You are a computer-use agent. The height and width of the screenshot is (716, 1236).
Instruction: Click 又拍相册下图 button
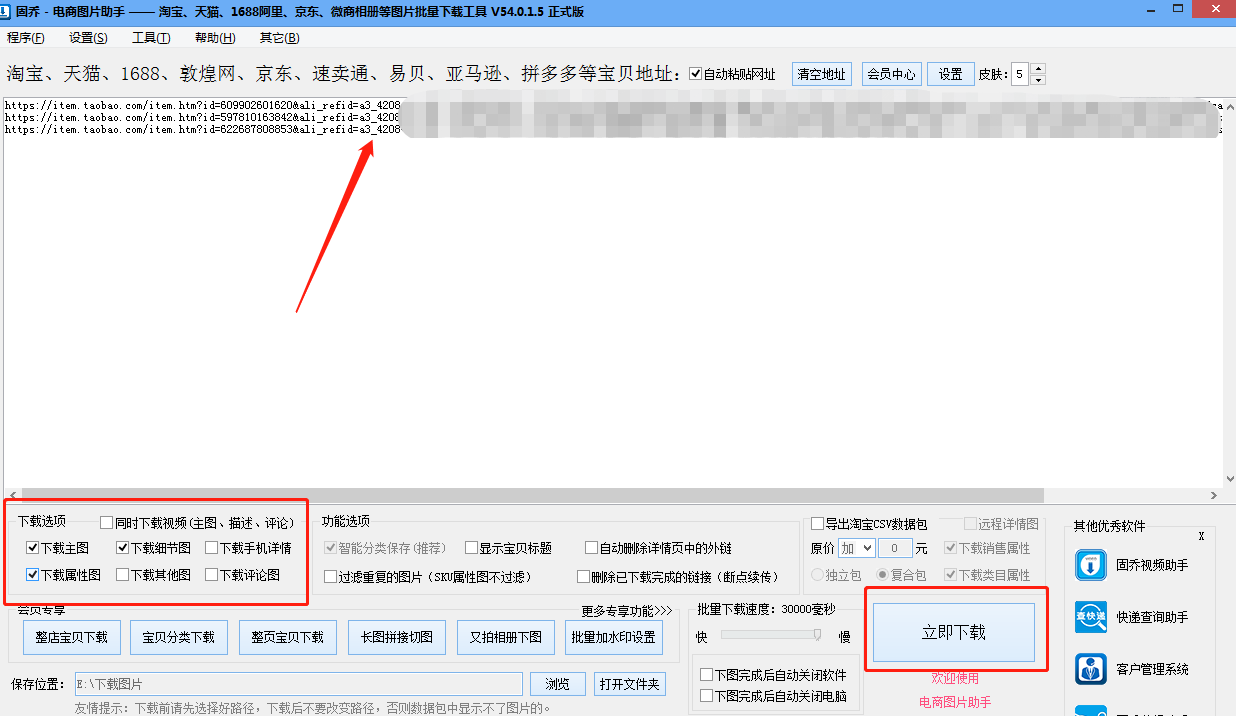pos(505,637)
